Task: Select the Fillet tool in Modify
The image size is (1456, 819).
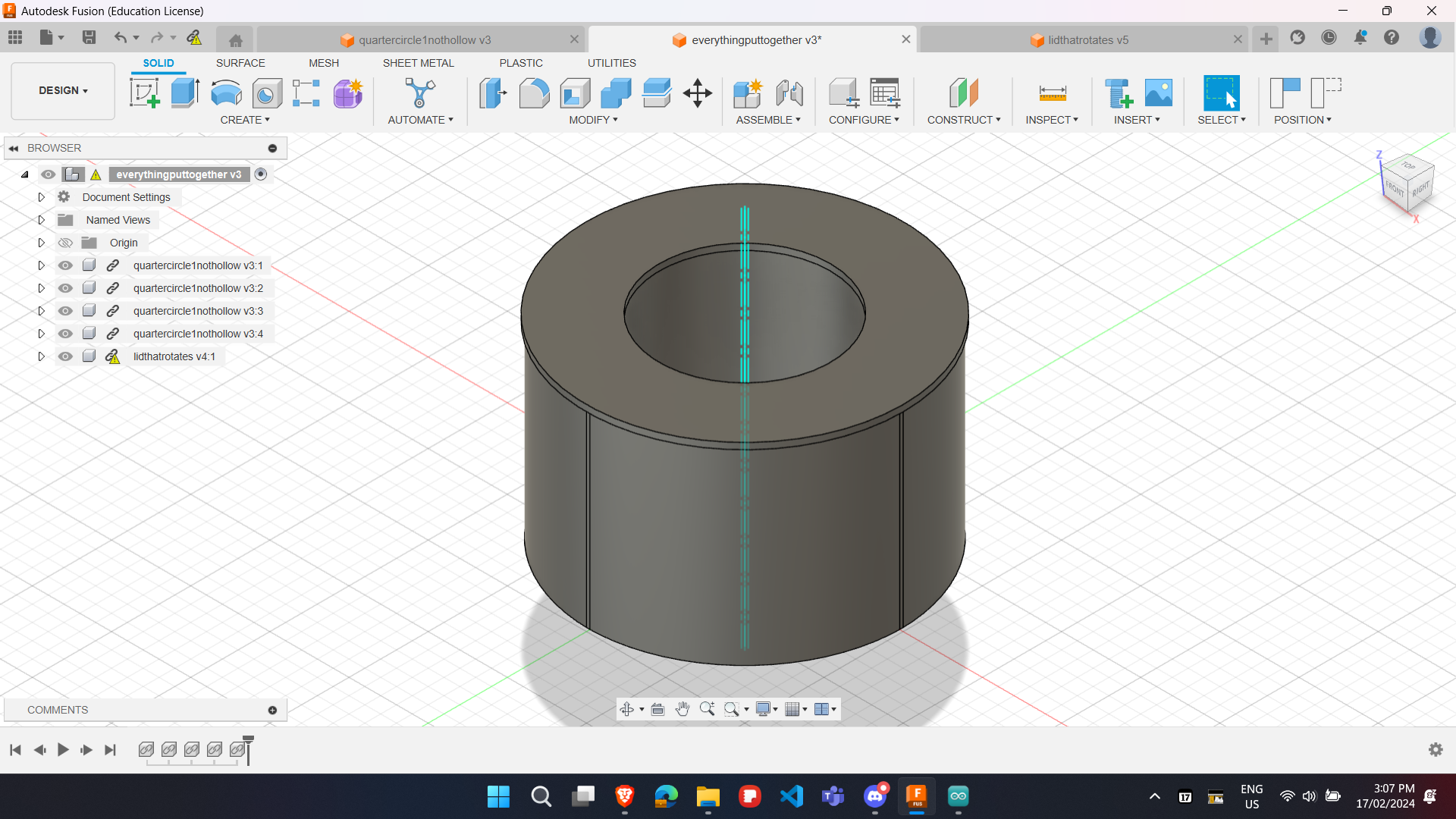Action: (534, 93)
